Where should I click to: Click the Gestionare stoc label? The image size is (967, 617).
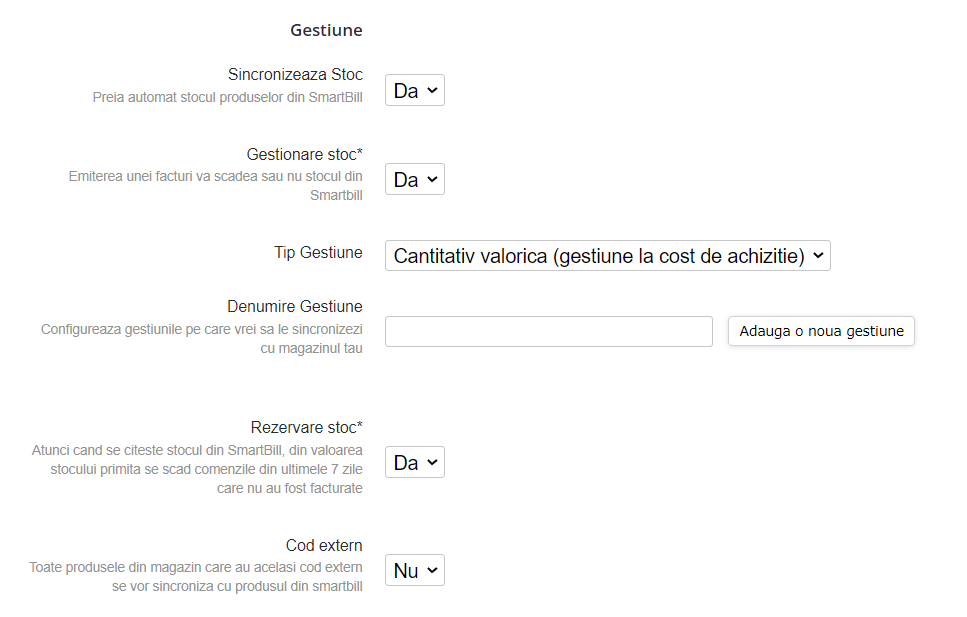306,154
